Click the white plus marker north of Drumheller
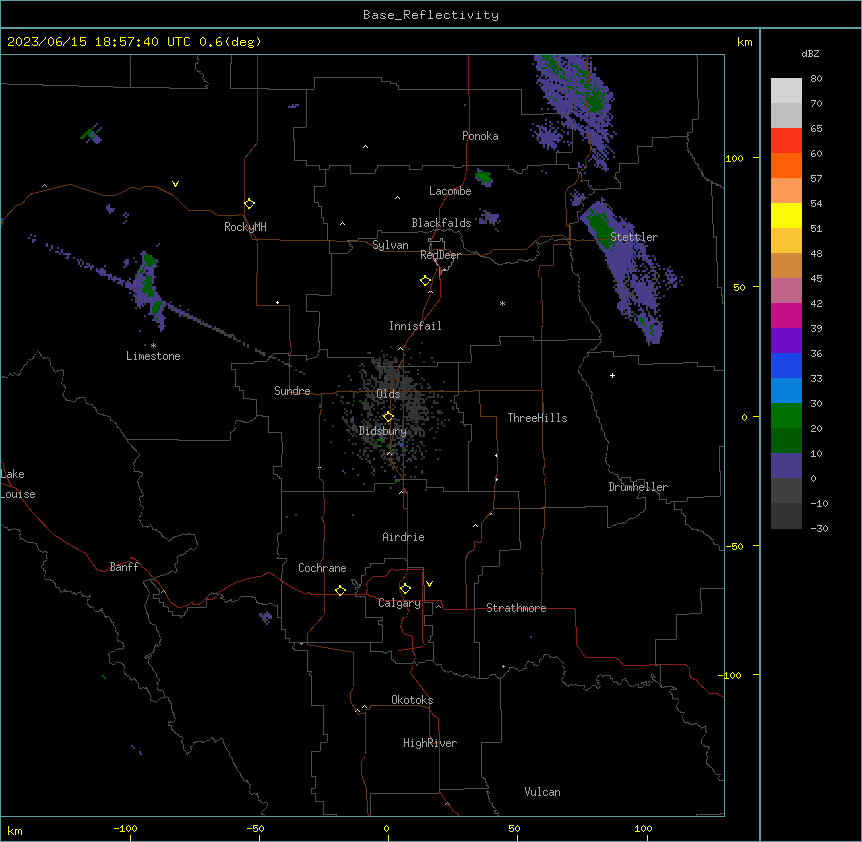The image size is (862, 842). click(612, 375)
